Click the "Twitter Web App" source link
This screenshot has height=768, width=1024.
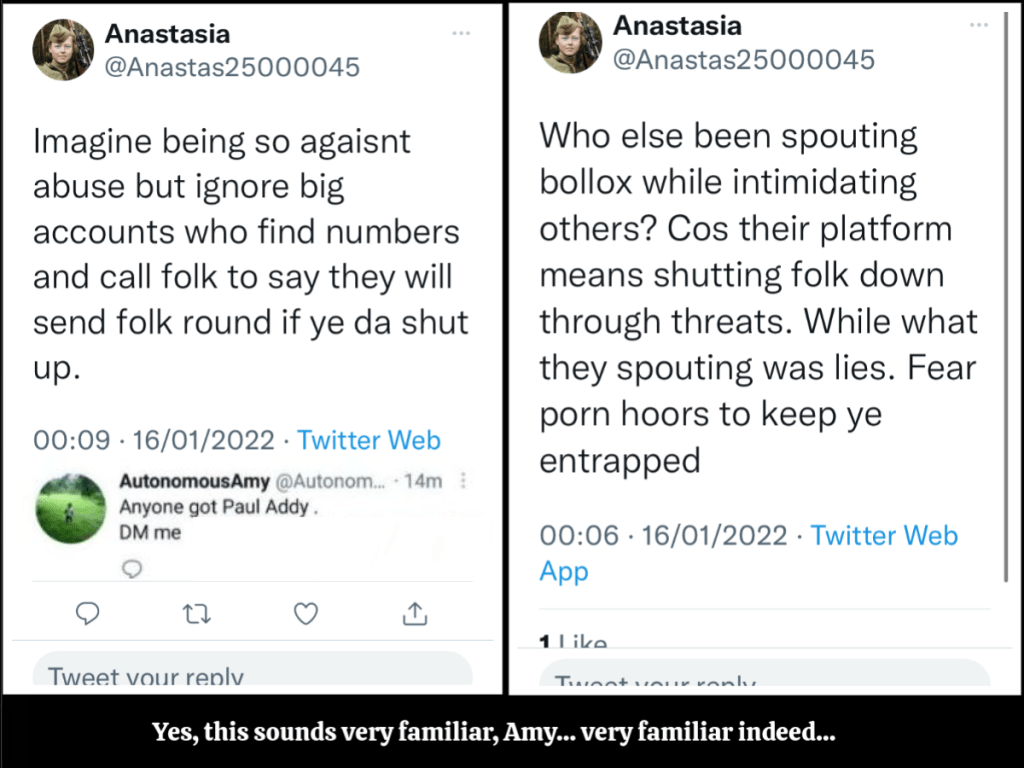(884, 536)
